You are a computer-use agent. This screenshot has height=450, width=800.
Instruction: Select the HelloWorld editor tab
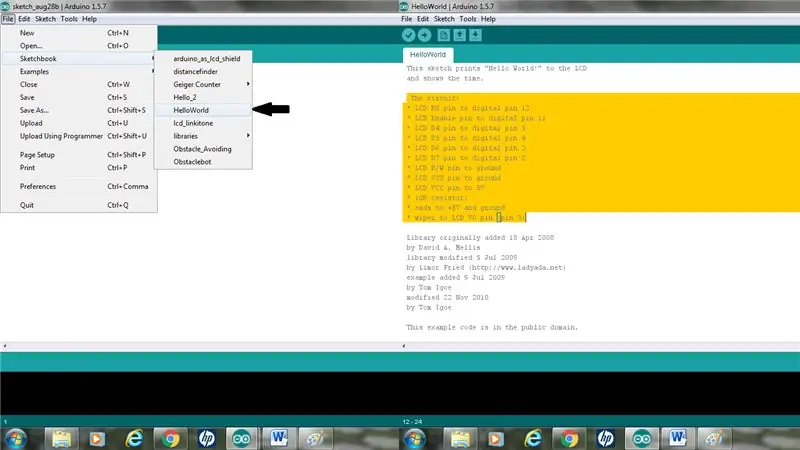[428, 55]
